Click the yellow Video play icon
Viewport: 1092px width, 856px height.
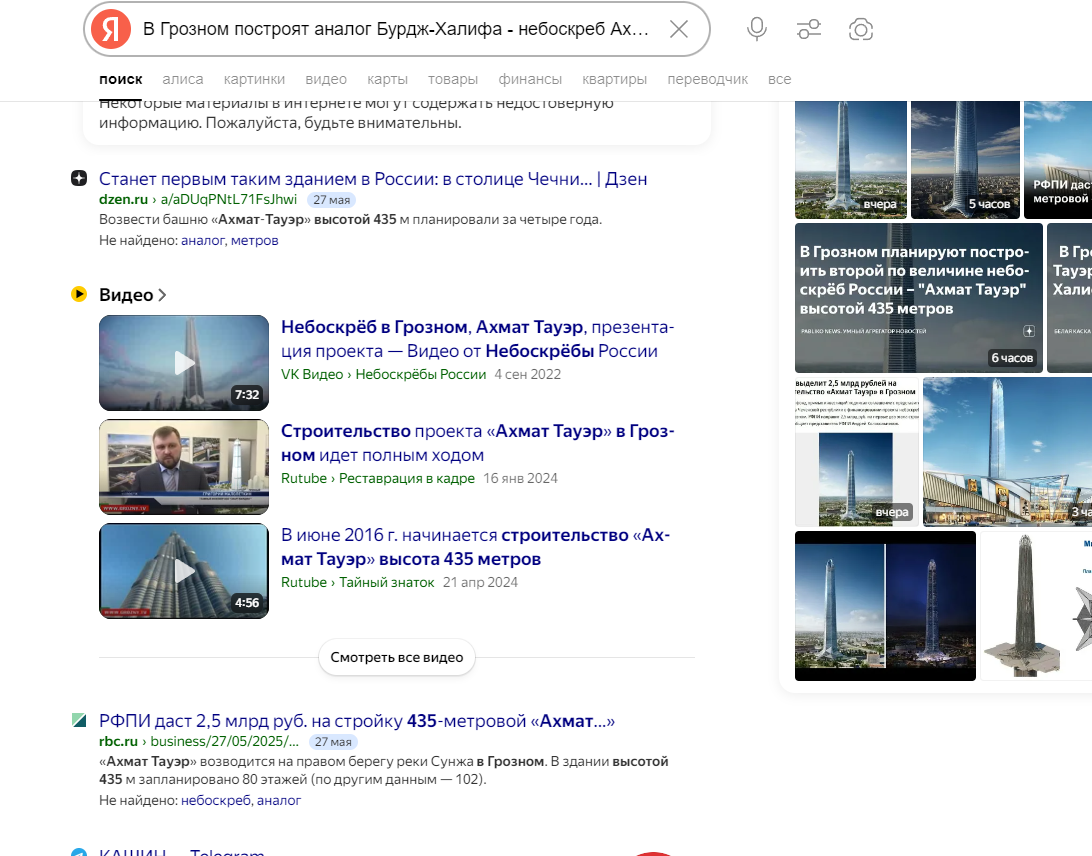(x=79, y=294)
